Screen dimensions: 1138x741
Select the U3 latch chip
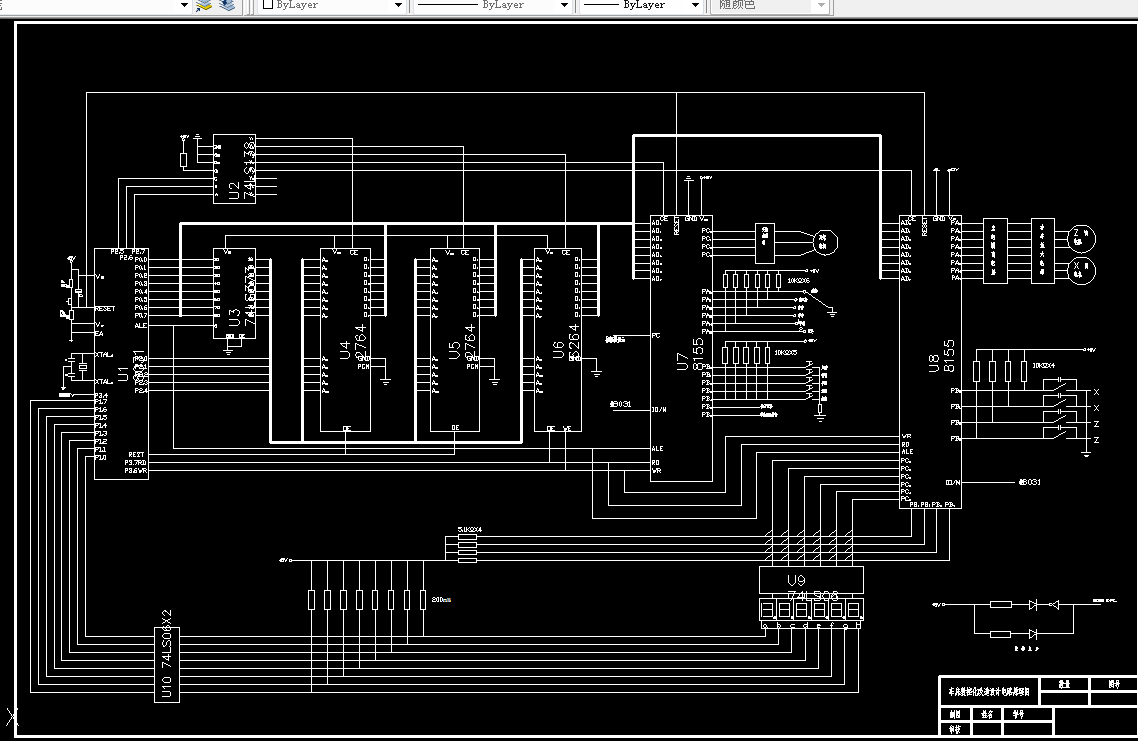(234, 294)
